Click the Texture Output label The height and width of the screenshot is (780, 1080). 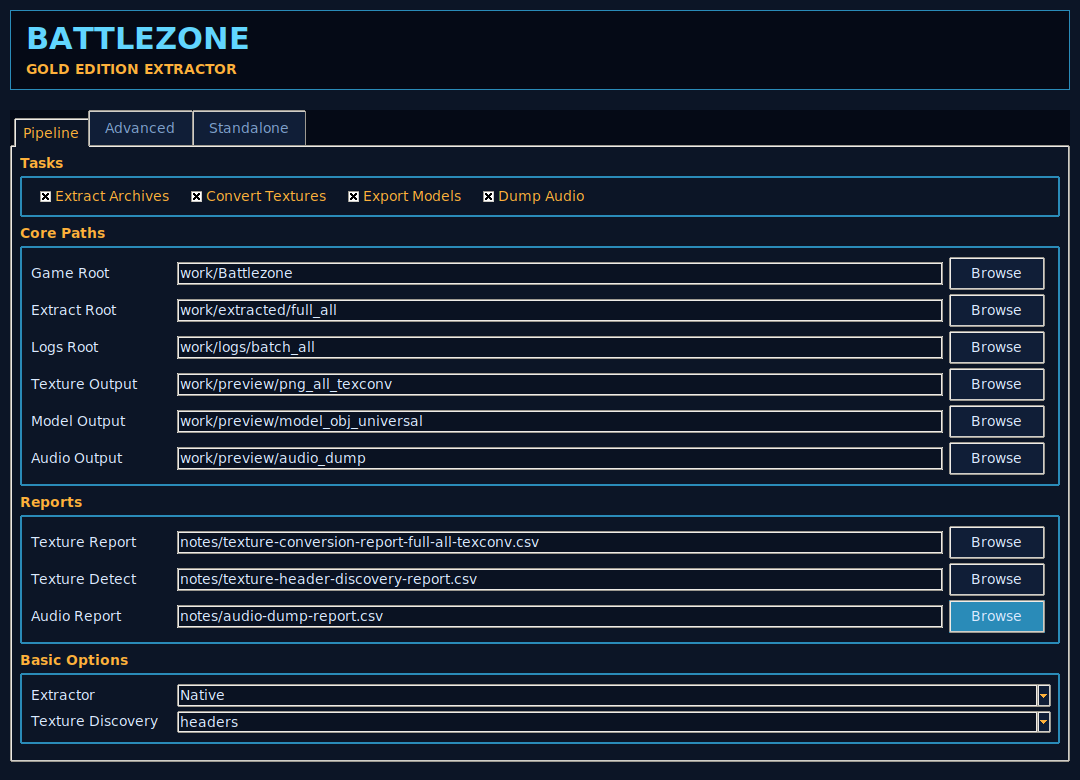pyautogui.click(x=84, y=384)
